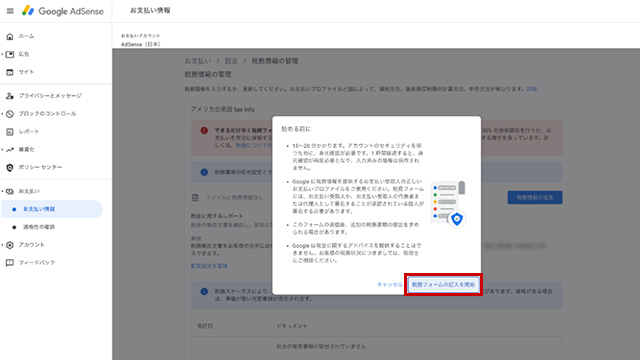Click the 税金についての link in red alert
Image resolution: width=640 pixels, height=360 pixels.
click(x=253, y=145)
